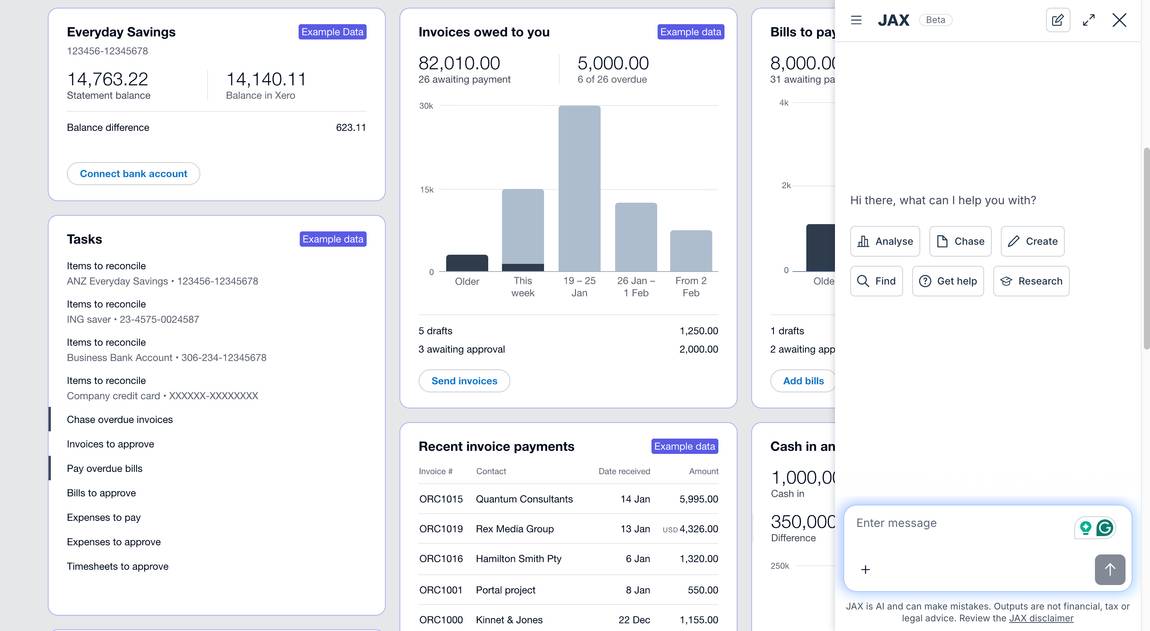Select the Chase quick action
This screenshot has width=1150, height=631.
click(x=960, y=241)
